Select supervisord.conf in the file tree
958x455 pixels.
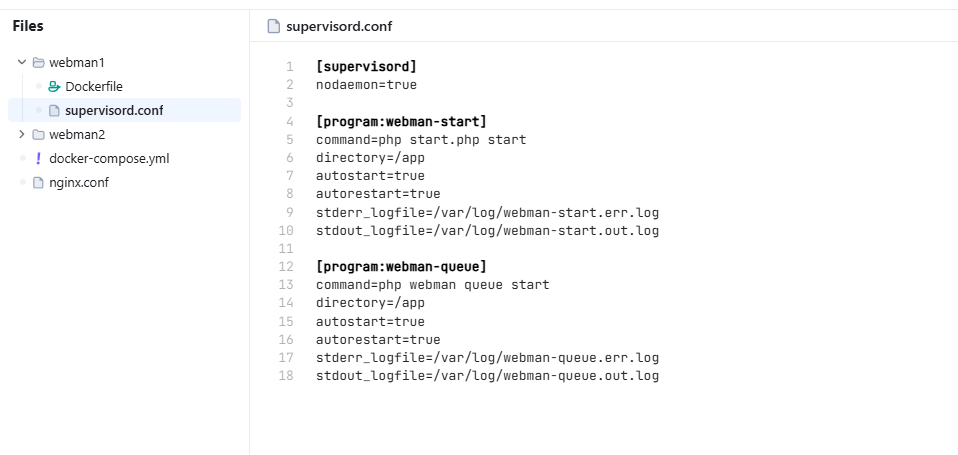113,111
